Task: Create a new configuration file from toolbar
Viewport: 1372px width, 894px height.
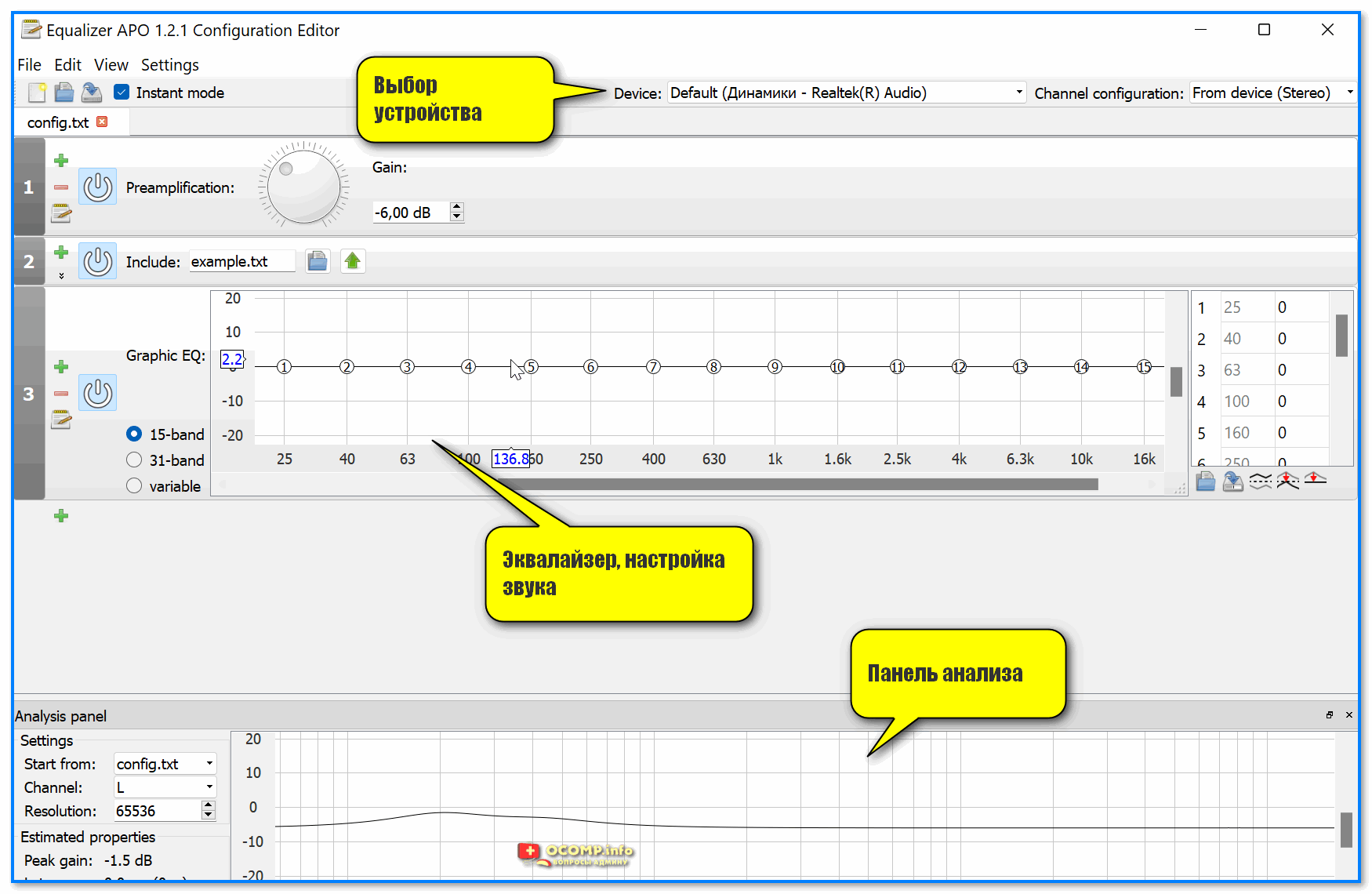Action: pos(37,93)
